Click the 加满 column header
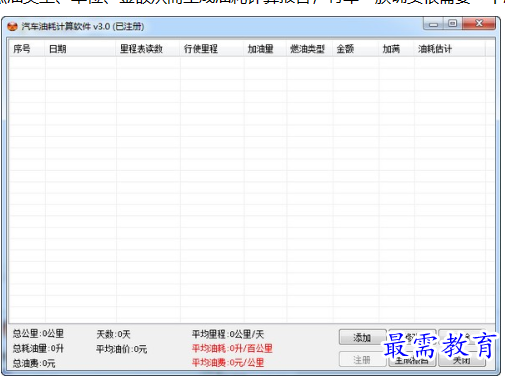 [396, 49]
